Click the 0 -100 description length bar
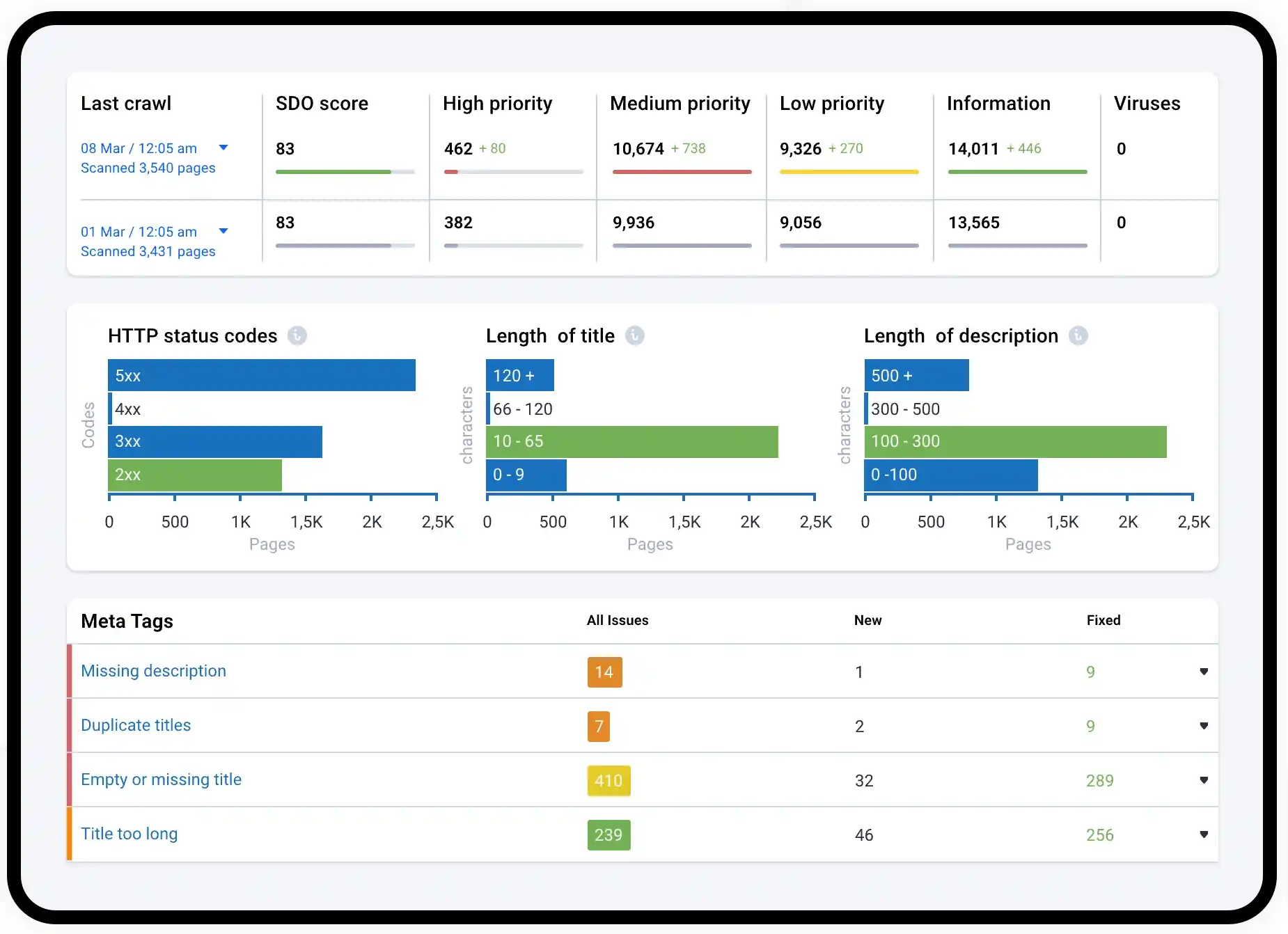The width and height of the screenshot is (1288, 934). click(951, 475)
